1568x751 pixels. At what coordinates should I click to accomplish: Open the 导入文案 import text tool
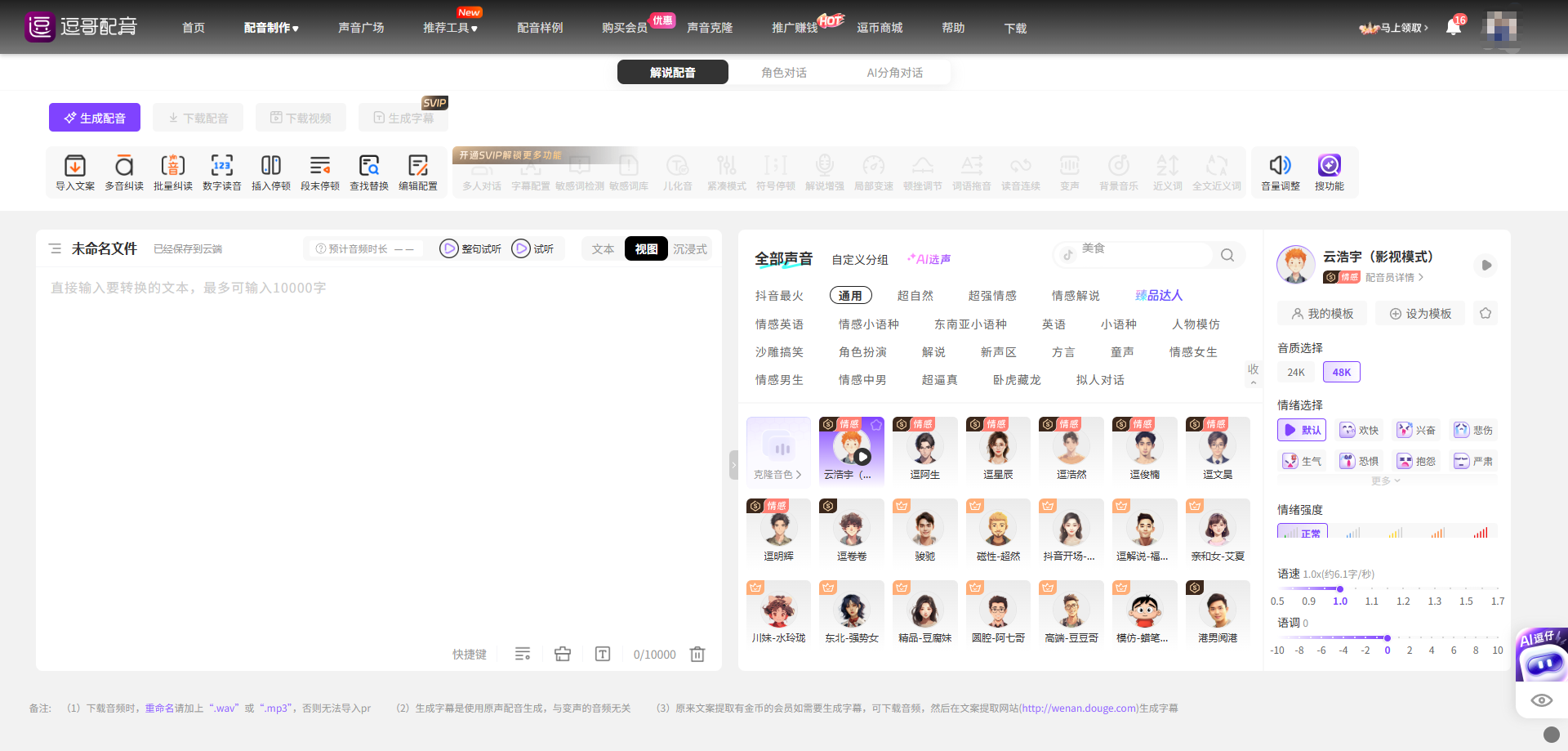coord(75,172)
